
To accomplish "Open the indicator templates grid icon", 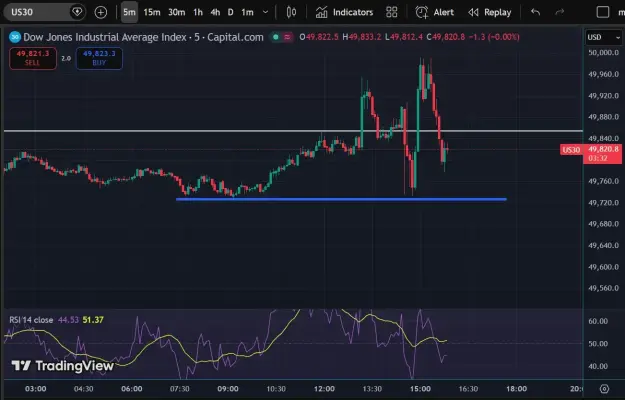I will click(392, 12).
